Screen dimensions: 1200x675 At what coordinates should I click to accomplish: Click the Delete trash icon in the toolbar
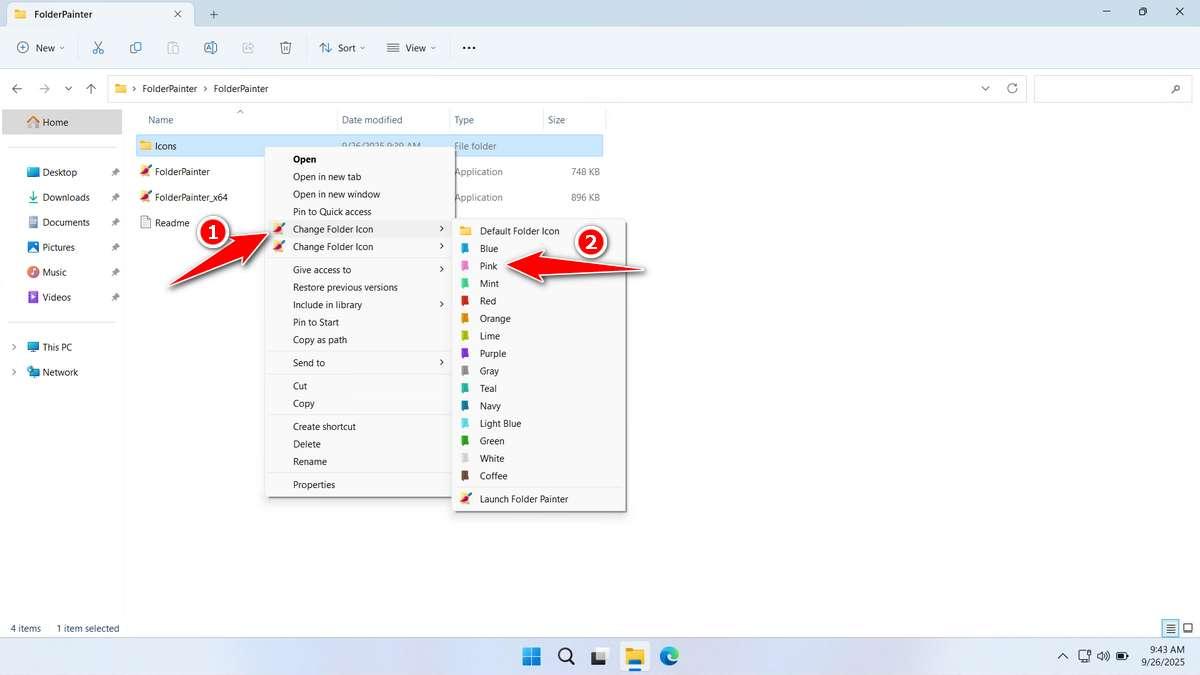[x=286, y=47]
